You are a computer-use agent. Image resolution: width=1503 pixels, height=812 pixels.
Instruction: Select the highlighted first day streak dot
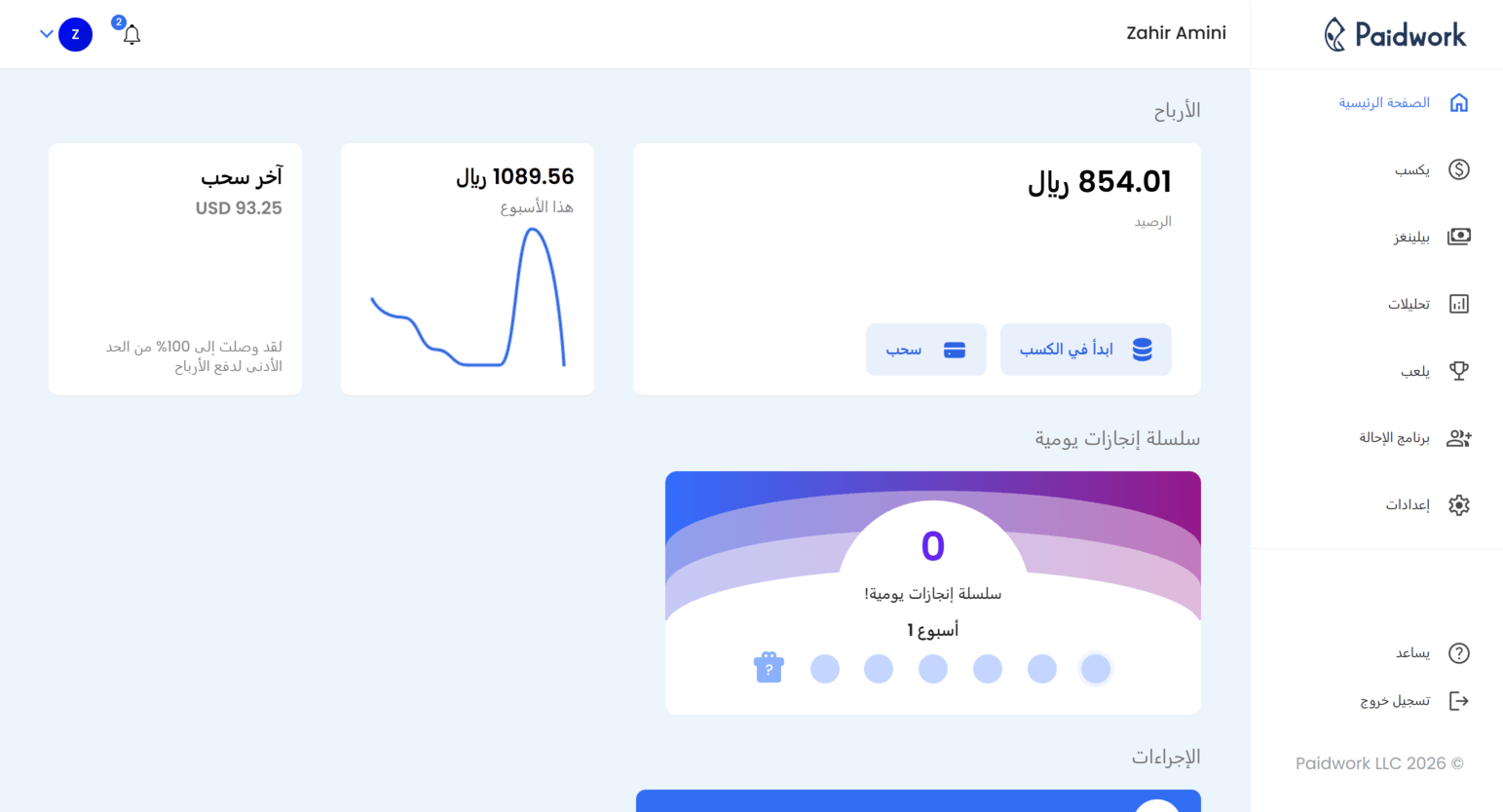coord(1096,669)
